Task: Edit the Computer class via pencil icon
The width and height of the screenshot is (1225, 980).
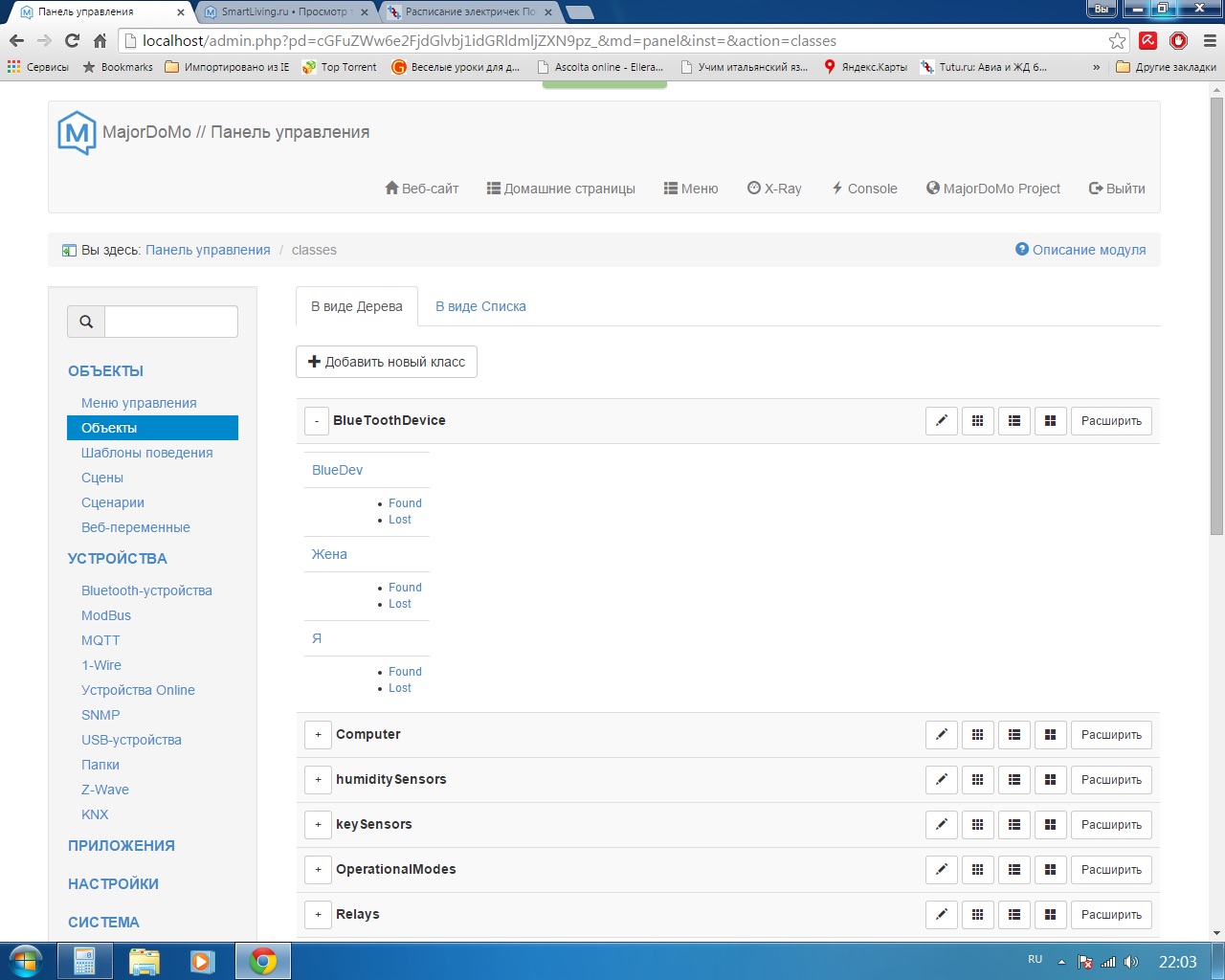Action: point(942,735)
